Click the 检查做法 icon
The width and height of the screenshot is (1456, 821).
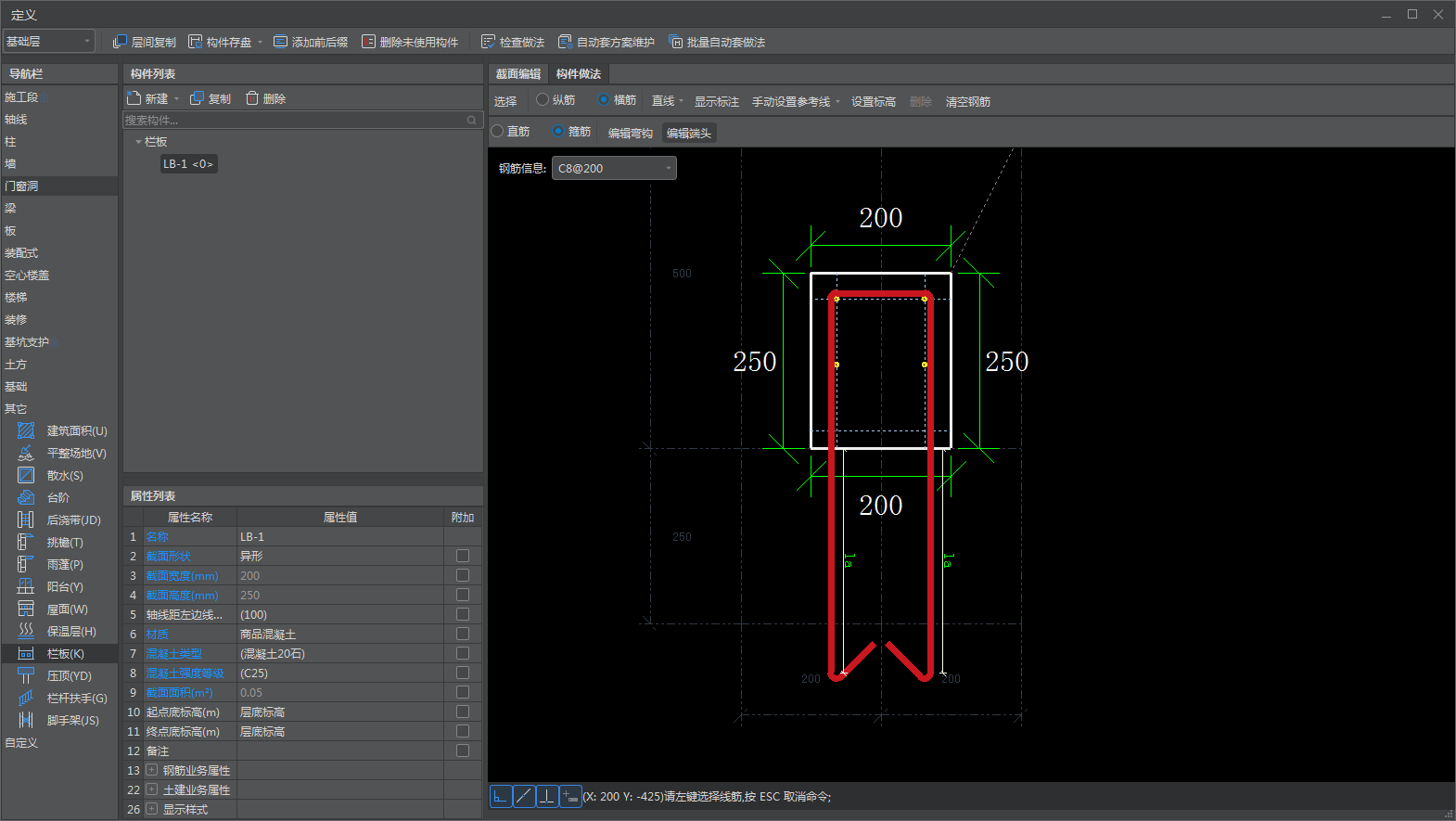pos(488,42)
